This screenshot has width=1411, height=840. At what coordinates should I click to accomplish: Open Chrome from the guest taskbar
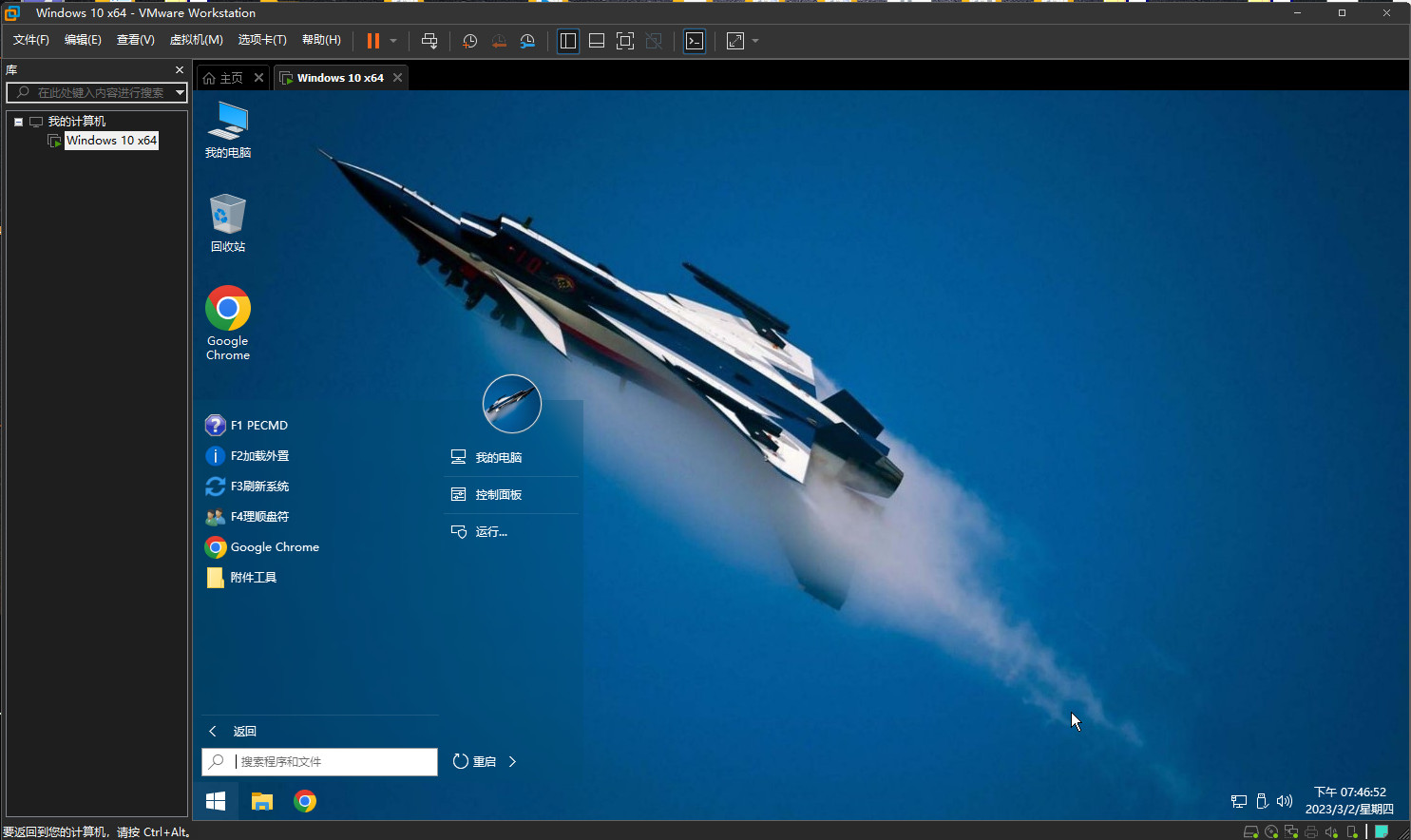[x=305, y=801]
